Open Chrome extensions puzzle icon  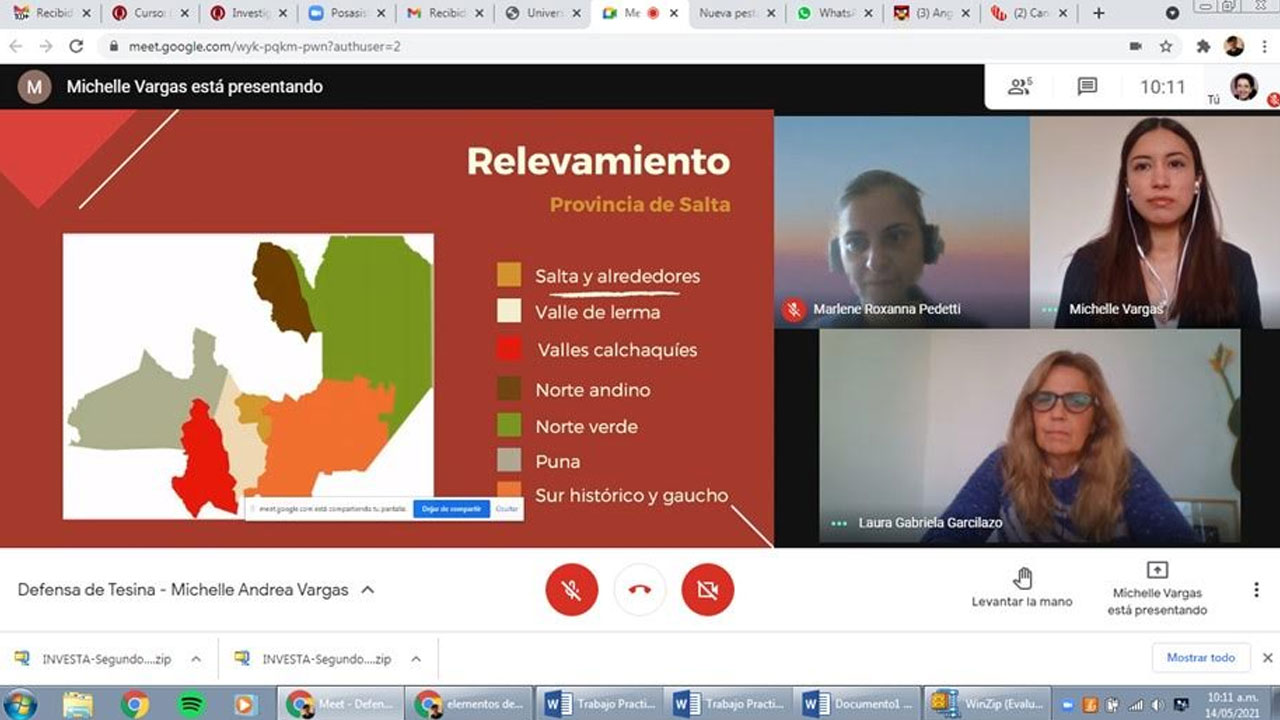click(1203, 46)
